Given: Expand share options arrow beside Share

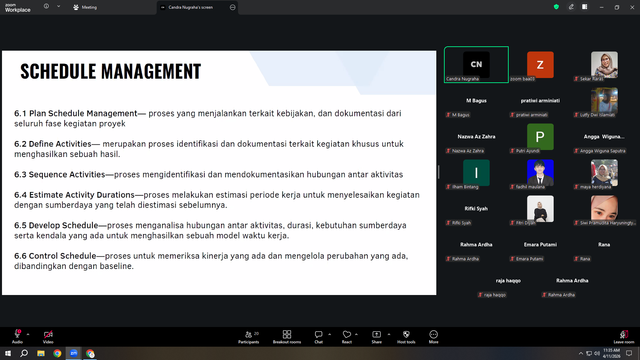Looking at the screenshot, I should tap(389, 334).
